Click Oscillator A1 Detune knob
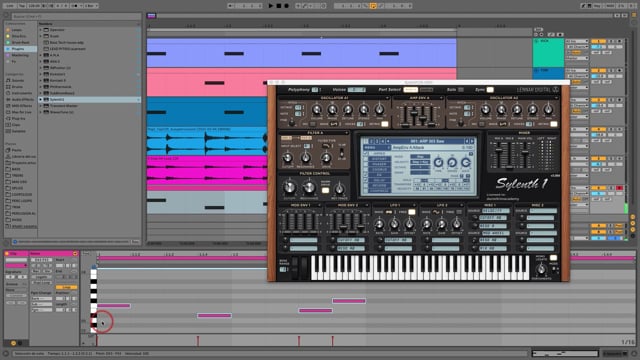This screenshot has height=360, width=640. click(x=348, y=109)
